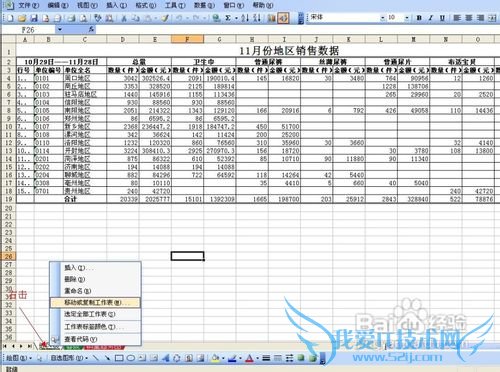This screenshot has height=372, width=500.
Task: Save the workbook with the floppy icon
Action: tap(34, 18)
